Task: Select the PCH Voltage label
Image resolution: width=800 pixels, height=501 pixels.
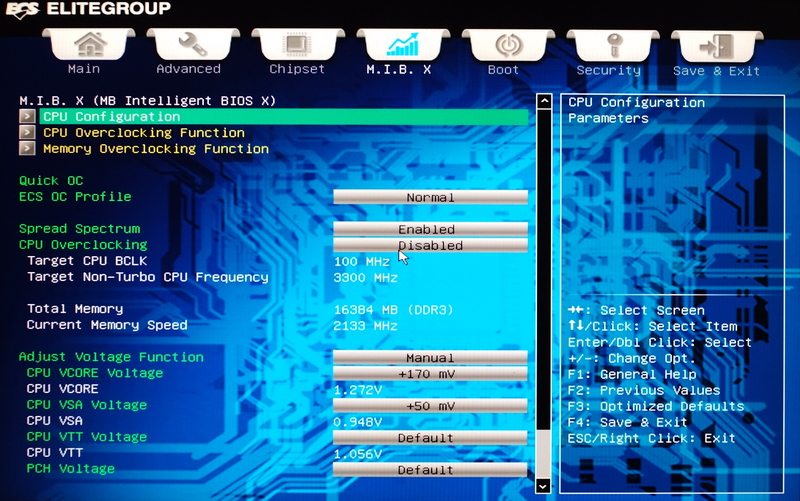Action: tap(70, 468)
